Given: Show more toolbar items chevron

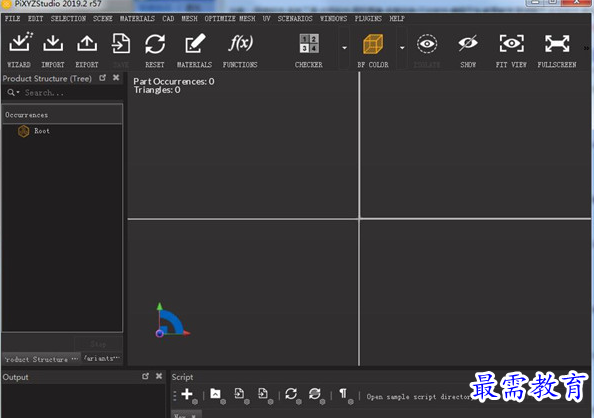Looking at the screenshot, I should (586, 48).
